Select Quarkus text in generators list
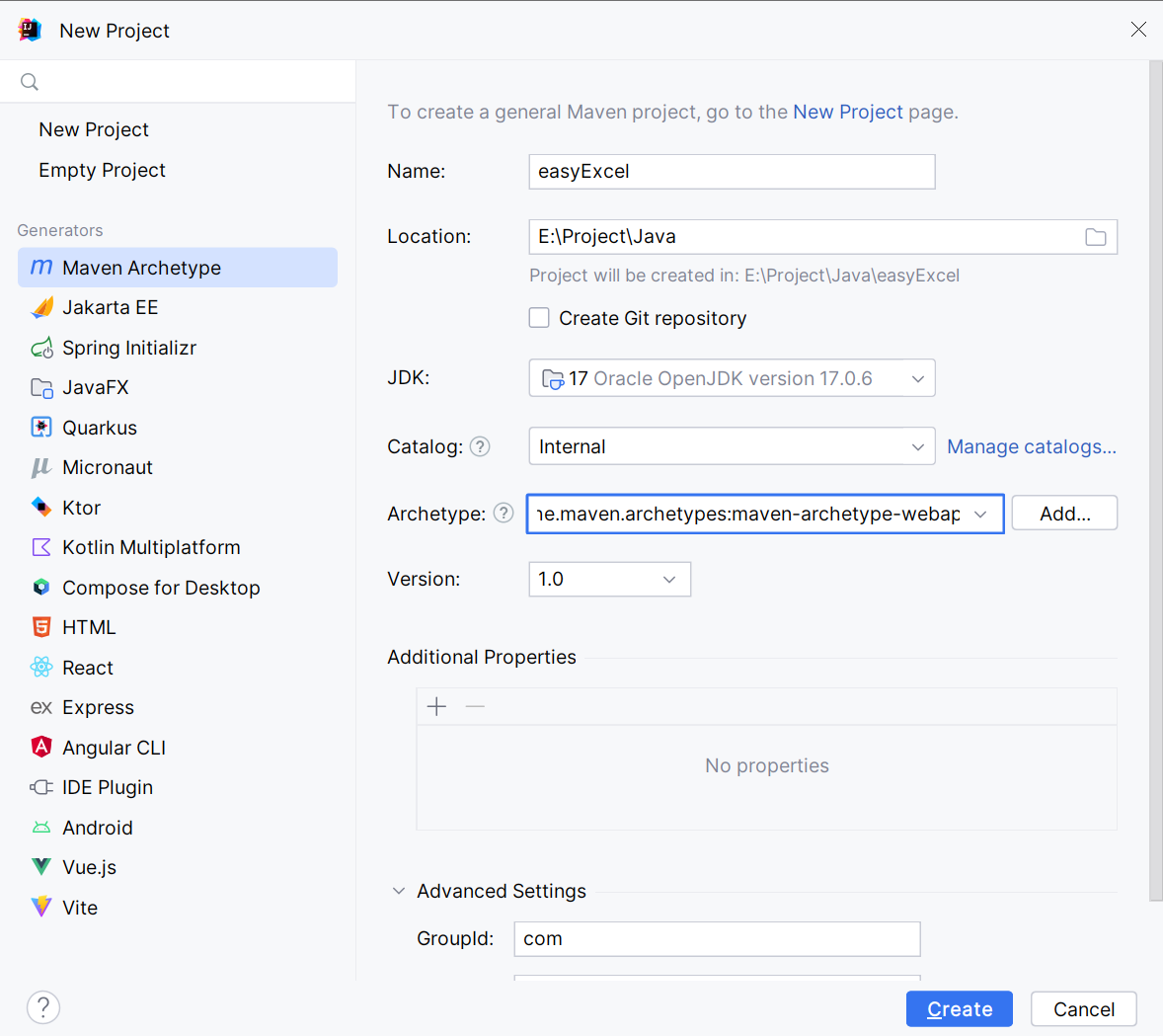The width and height of the screenshot is (1163, 1036). 100,428
